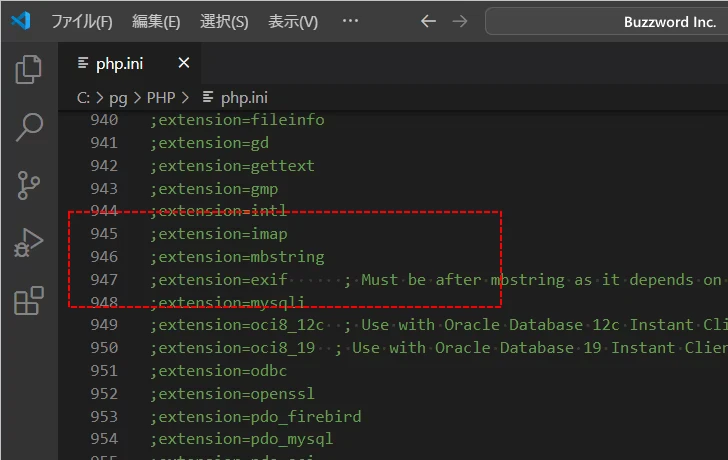Screen dimensions: 728x460
Task: Click the ;extension=oci8_12c text
Action: point(237,324)
